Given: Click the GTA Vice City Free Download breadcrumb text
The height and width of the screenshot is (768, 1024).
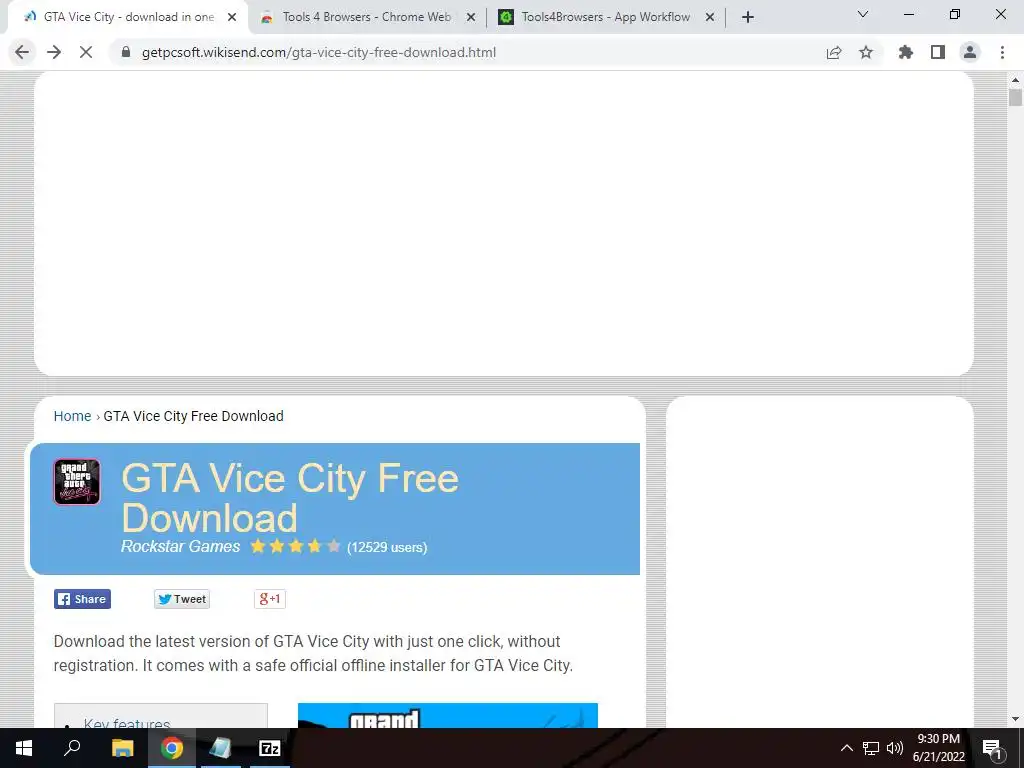Looking at the screenshot, I should click(193, 416).
